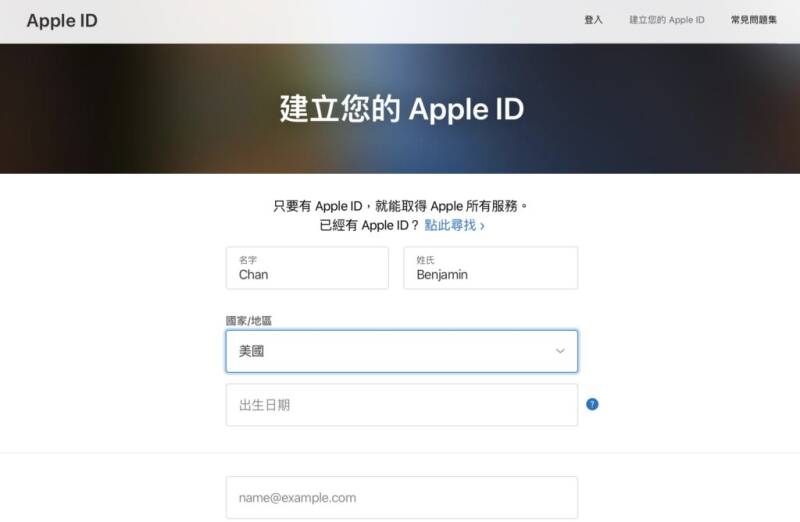
Task: Open the 登入 navigation item
Action: coord(593,20)
